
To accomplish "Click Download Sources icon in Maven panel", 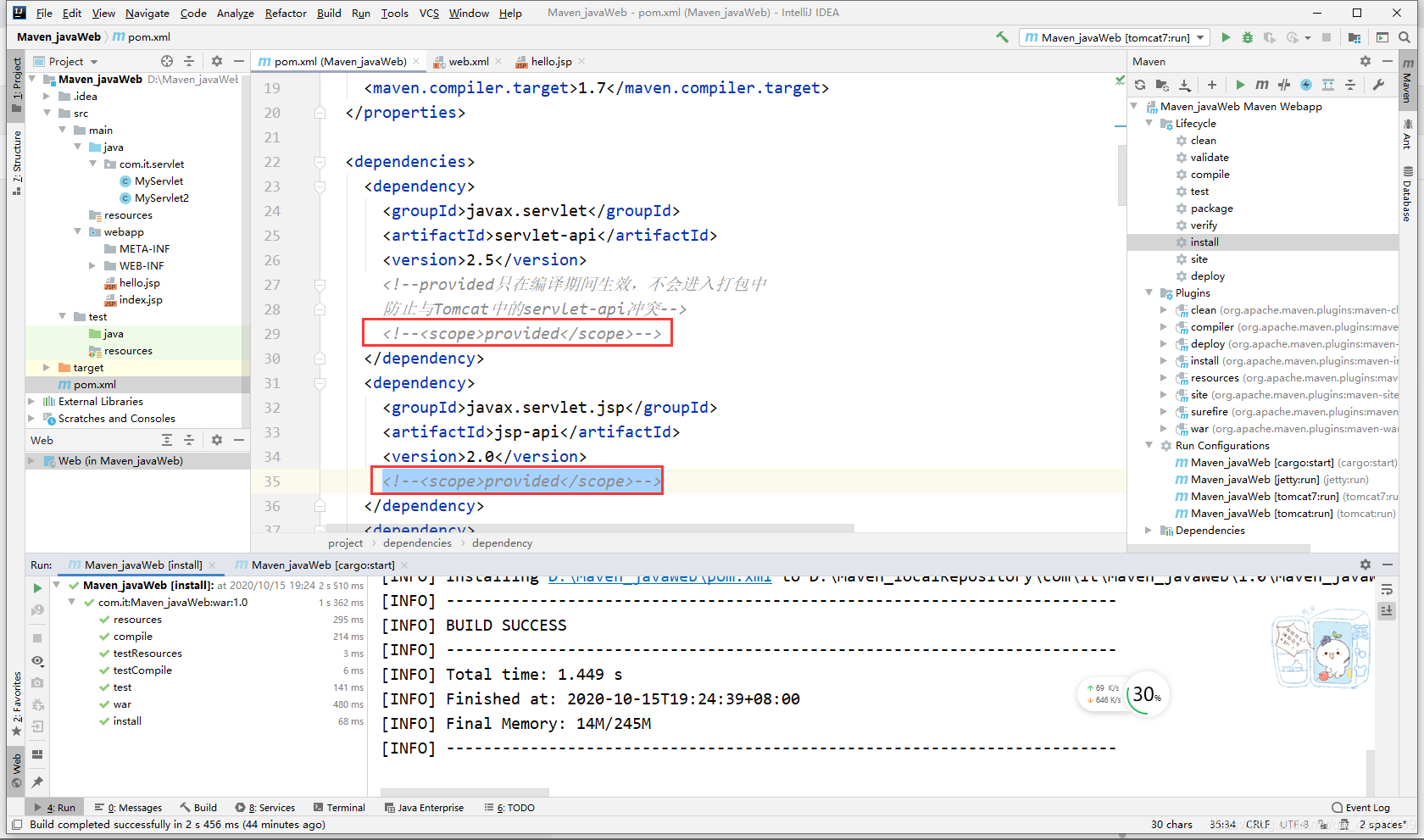I will click(1185, 85).
